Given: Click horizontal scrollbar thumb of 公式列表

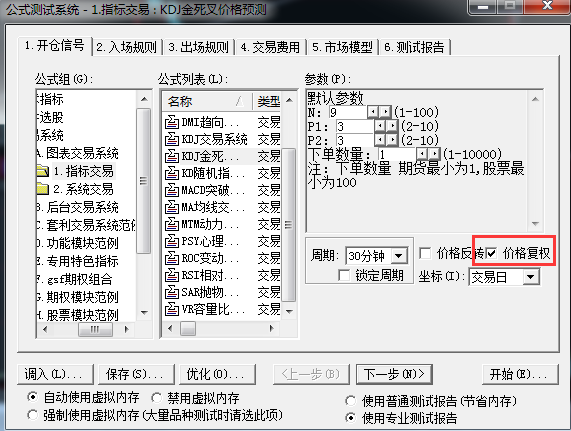Looking at the screenshot, I should pos(188,328).
